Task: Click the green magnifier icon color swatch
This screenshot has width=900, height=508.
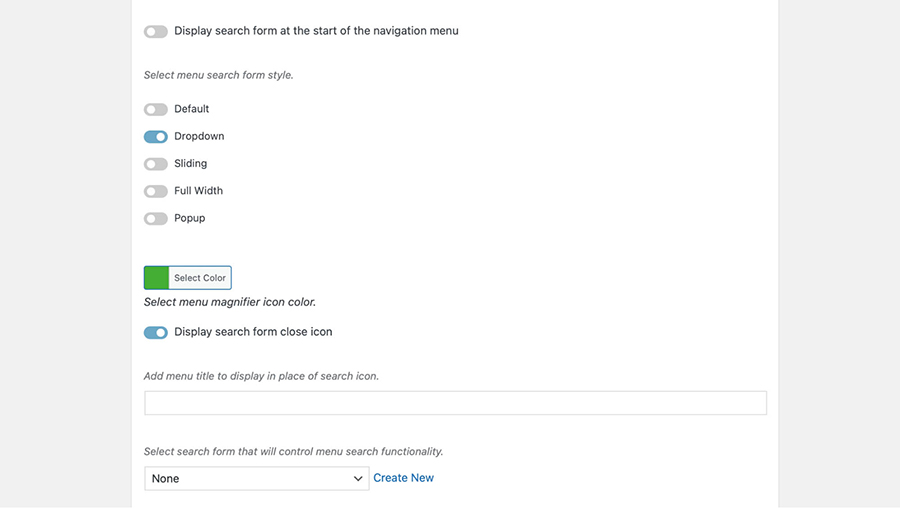Action: point(157,278)
